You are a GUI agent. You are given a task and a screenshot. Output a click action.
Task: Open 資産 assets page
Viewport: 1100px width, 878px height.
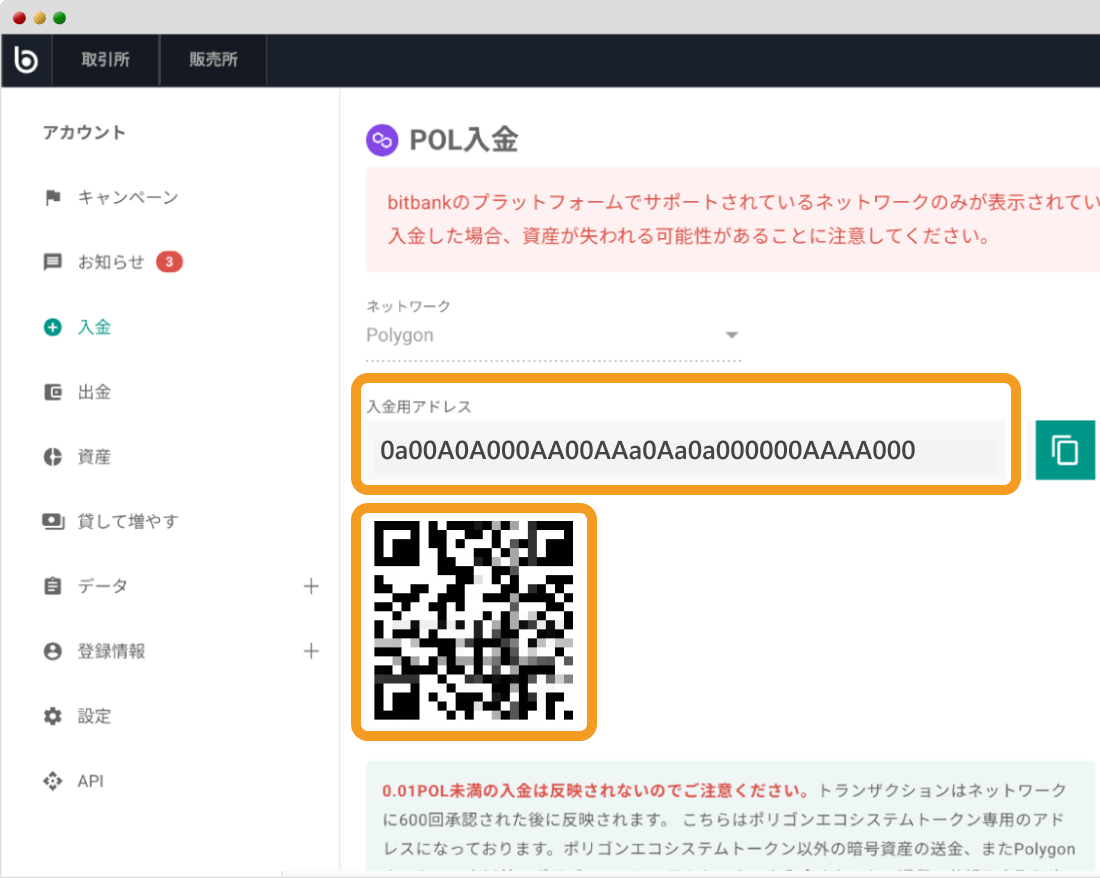pos(95,457)
